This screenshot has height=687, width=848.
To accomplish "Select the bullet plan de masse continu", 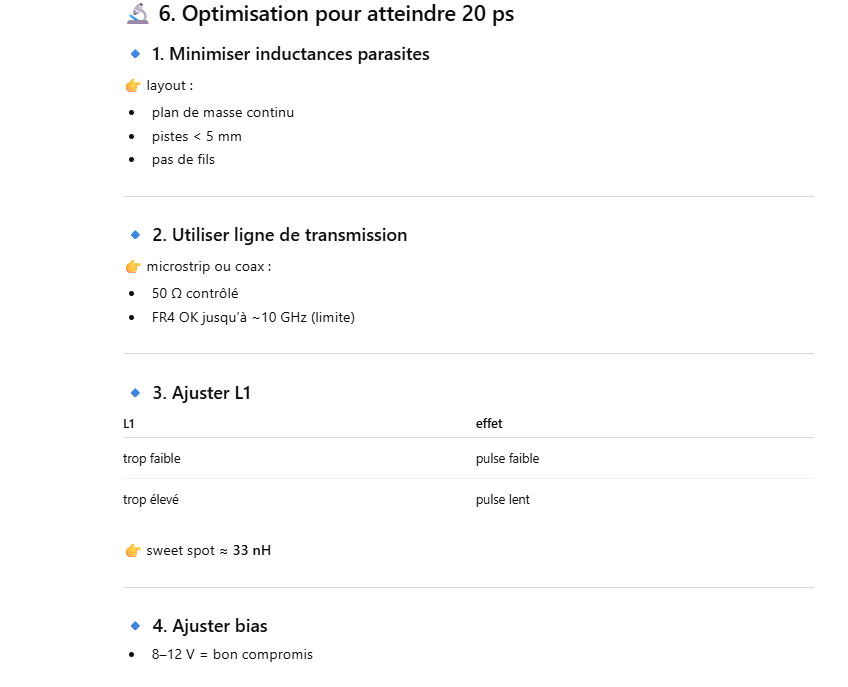I will tap(222, 113).
